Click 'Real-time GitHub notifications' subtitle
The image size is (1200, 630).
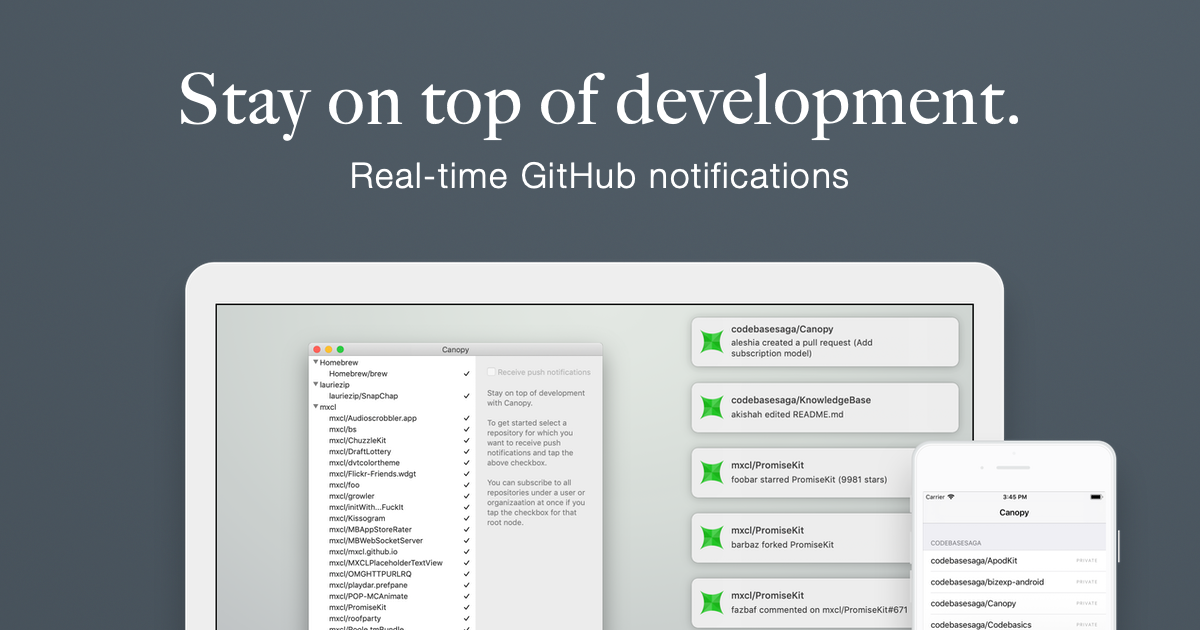[x=600, y=176]
